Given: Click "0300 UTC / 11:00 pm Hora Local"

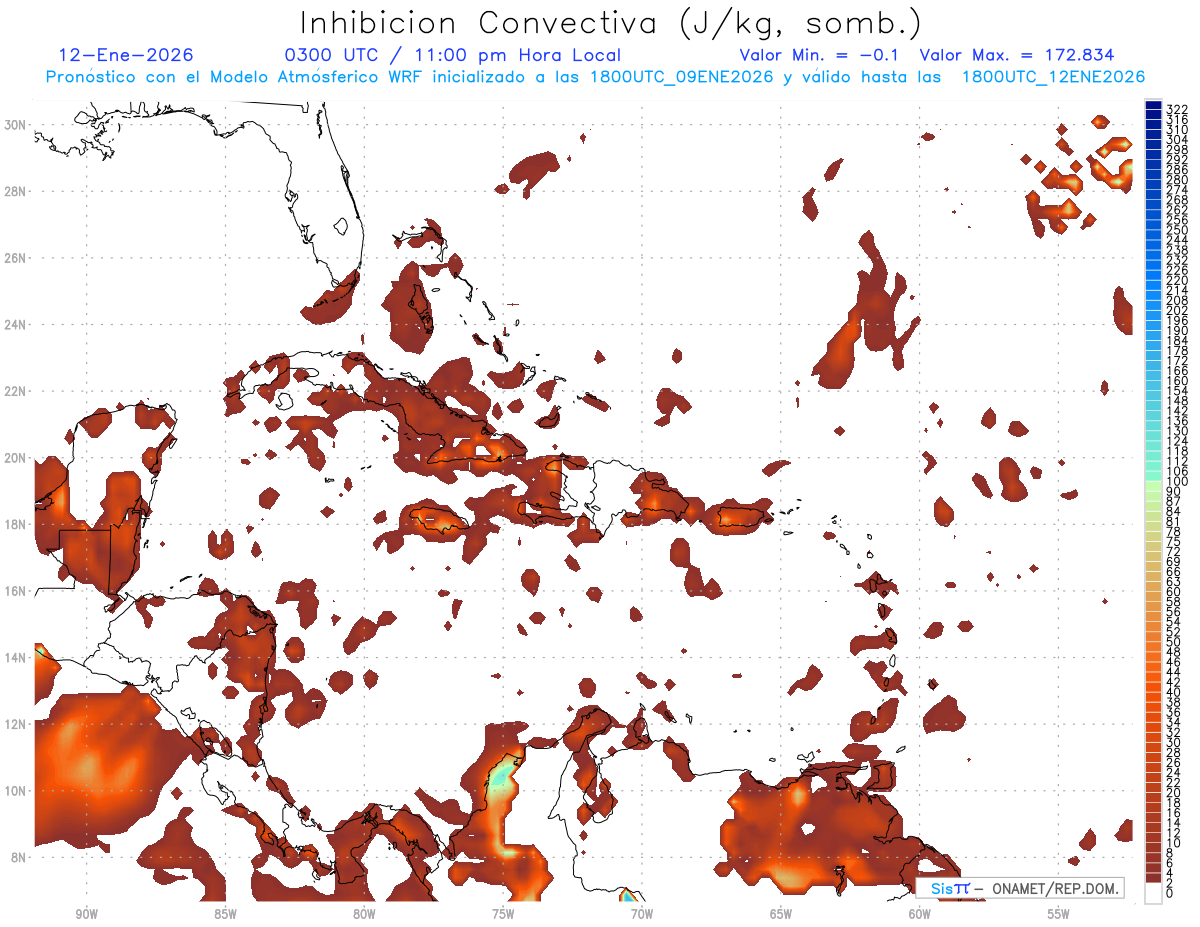Looking at the screenshot, I should pyautogui.click(x=453, y=56).
